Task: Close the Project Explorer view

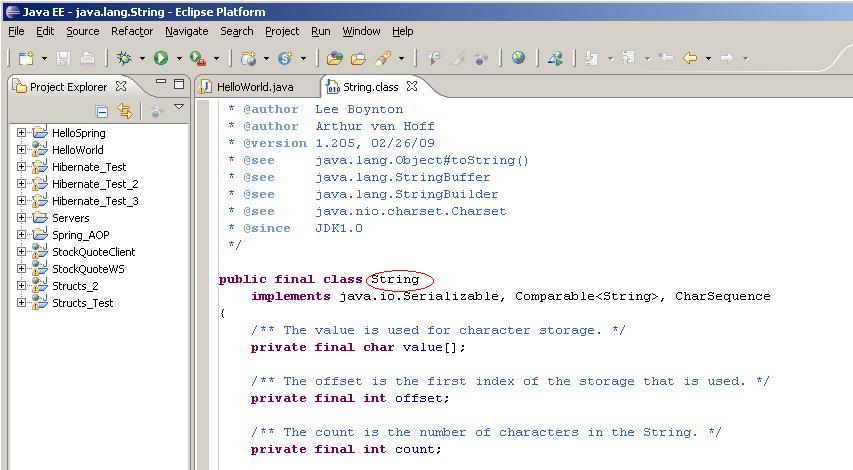Action: click(x=121, y=86)
